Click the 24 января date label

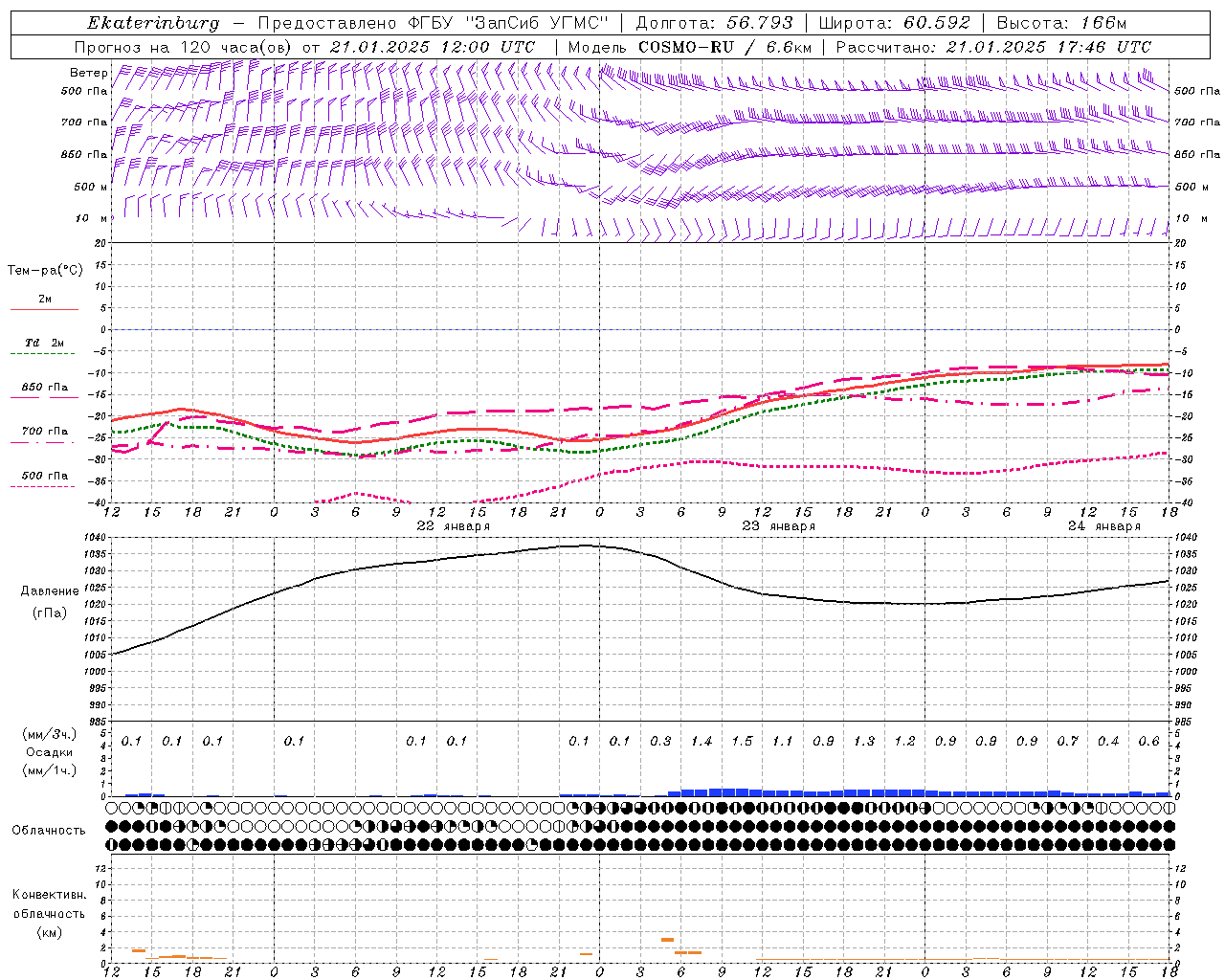tap(1104, 526)
